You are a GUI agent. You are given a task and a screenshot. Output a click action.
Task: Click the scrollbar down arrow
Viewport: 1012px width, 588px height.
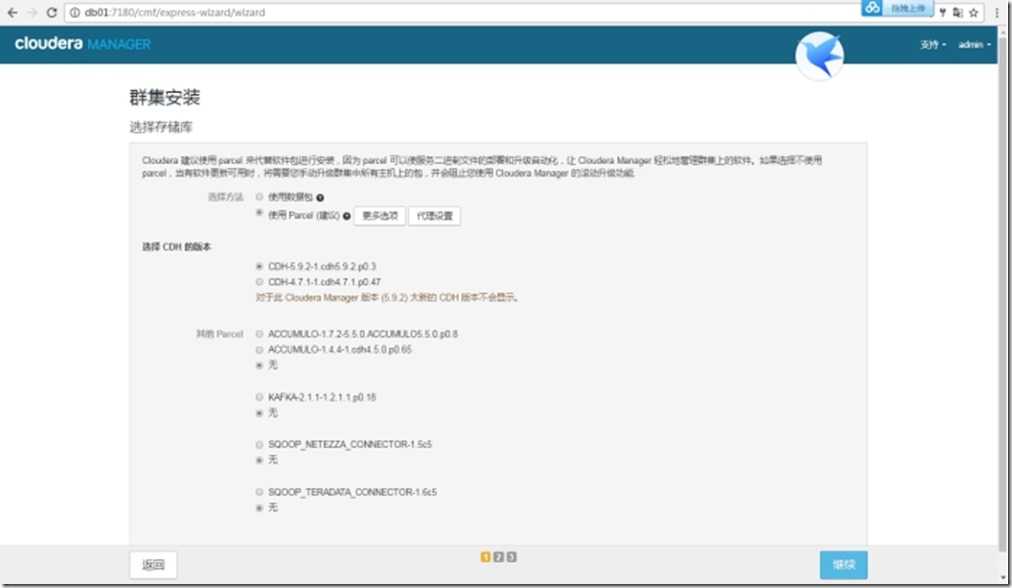click(x=1004, y=578)
